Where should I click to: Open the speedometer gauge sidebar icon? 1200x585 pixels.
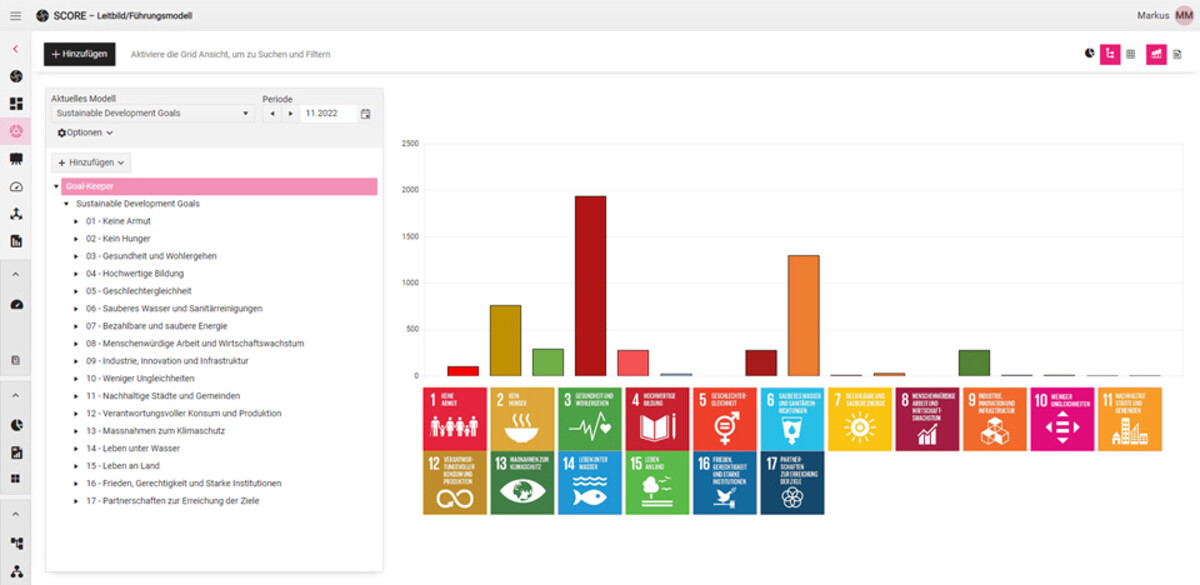[x=16, y=187]
